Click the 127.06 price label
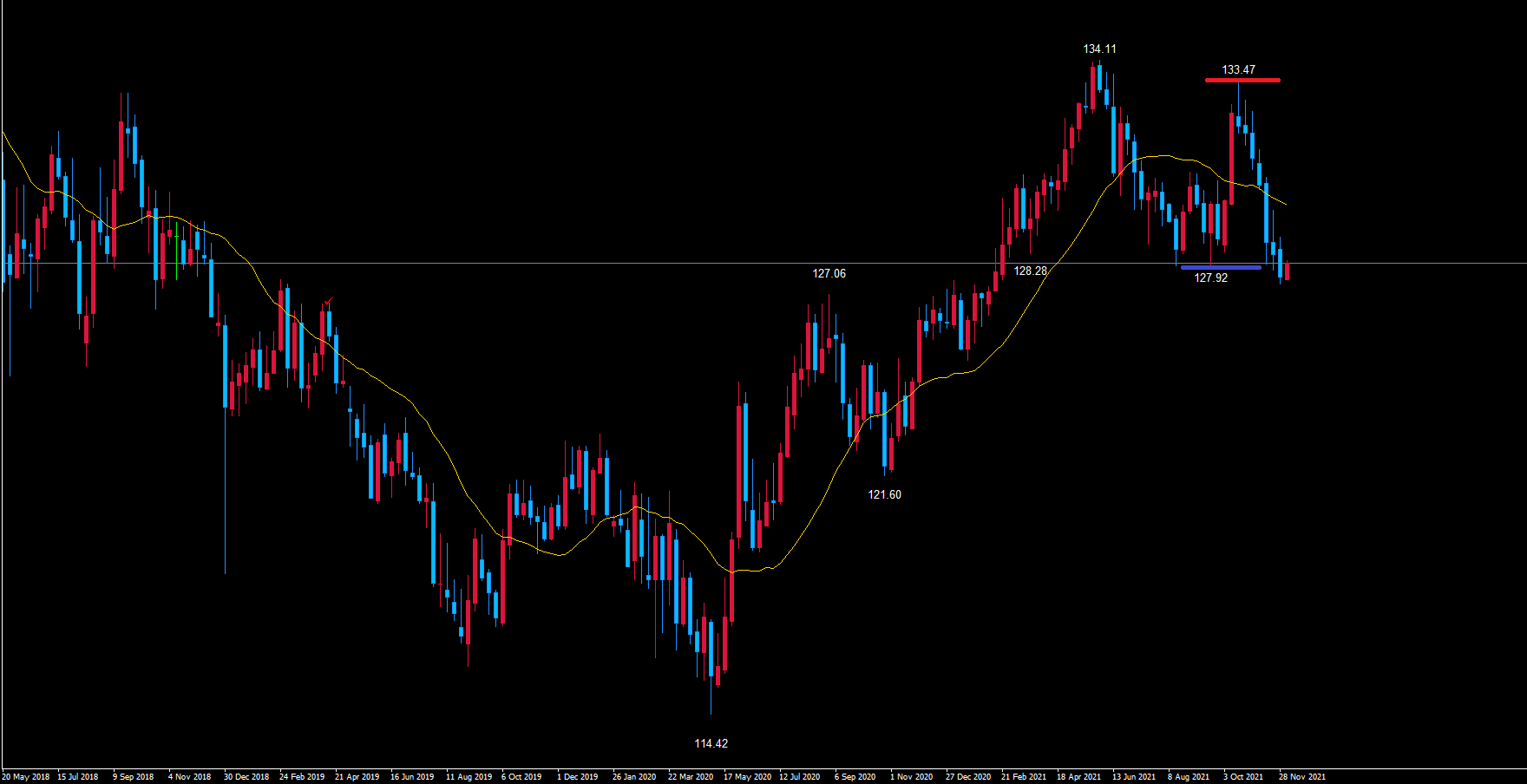Screen dimensions: 1527x784 (x=829, y=273)
